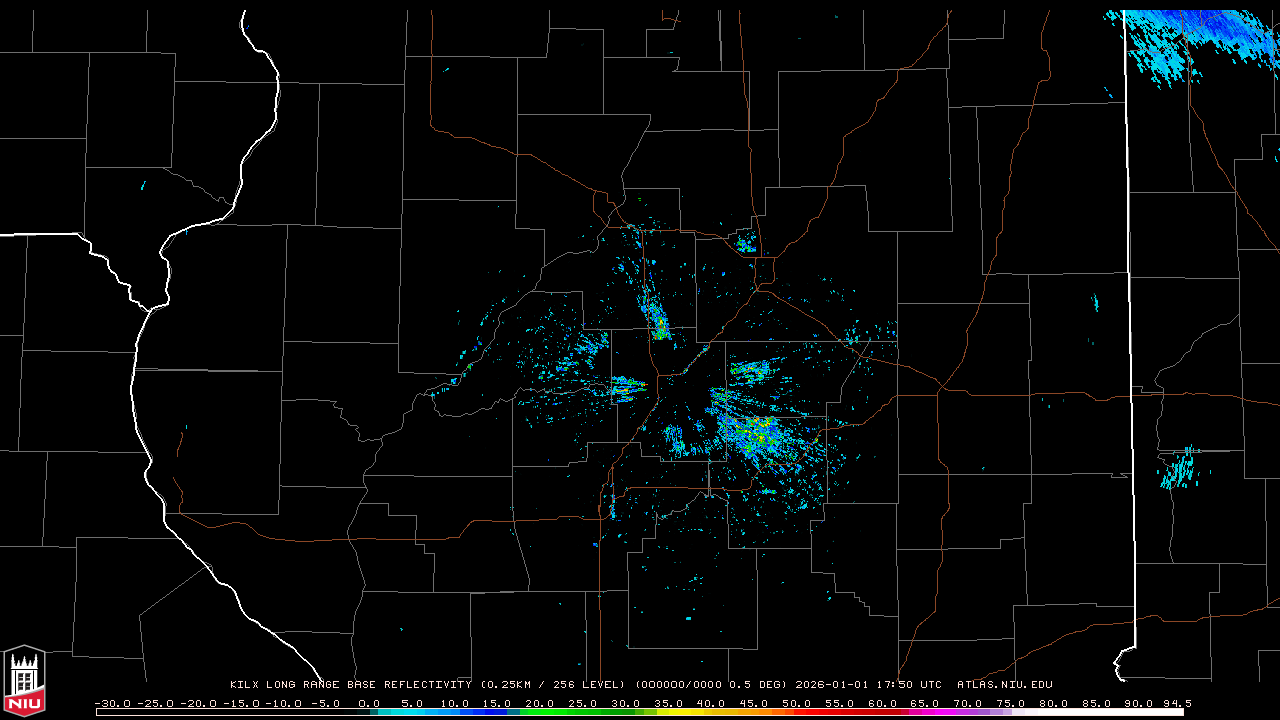Click the 70.0 scale label
1280x720 pixels.
968,703
